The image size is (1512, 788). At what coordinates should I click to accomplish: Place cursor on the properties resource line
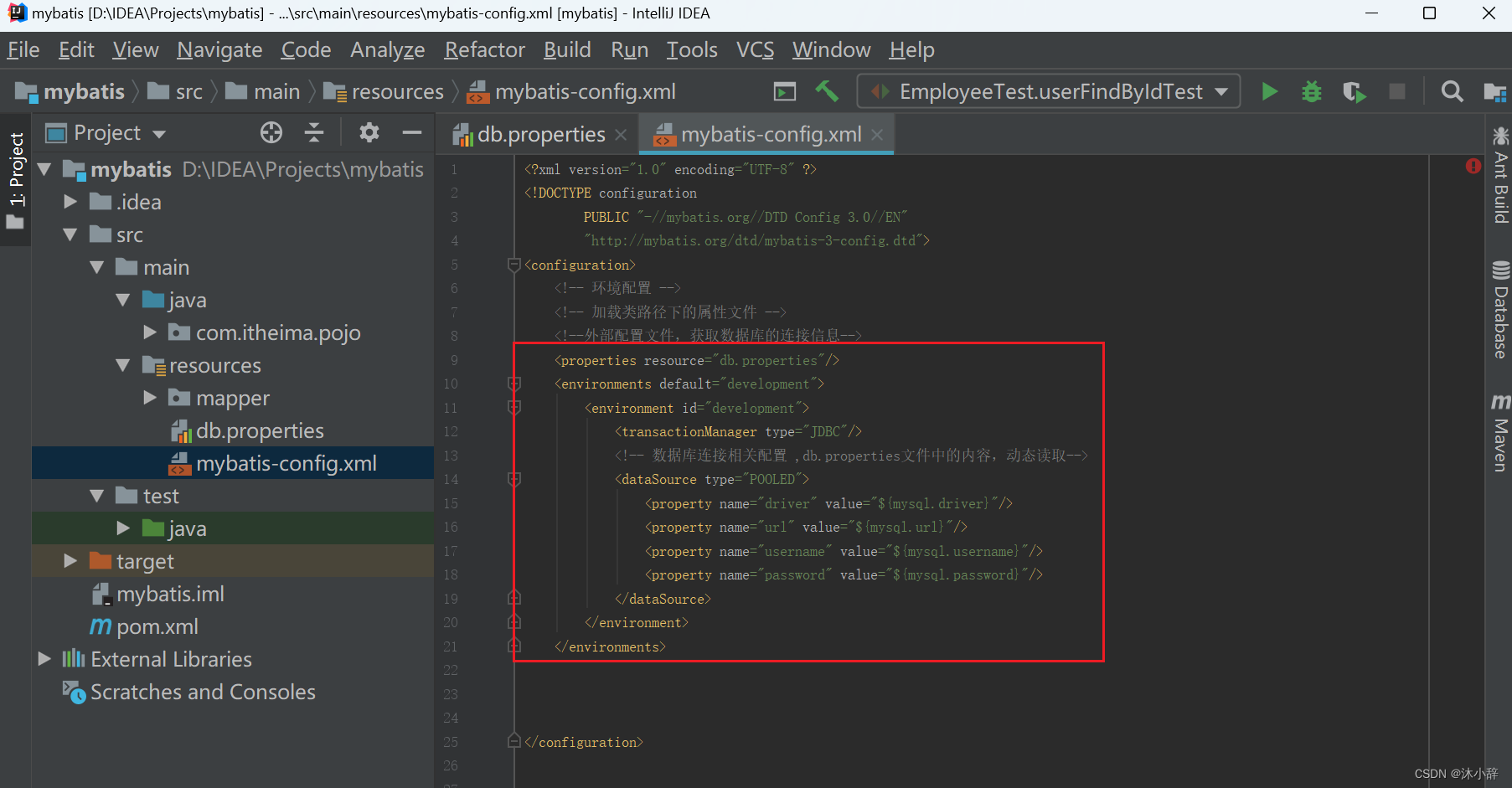[x=696, y=360]
